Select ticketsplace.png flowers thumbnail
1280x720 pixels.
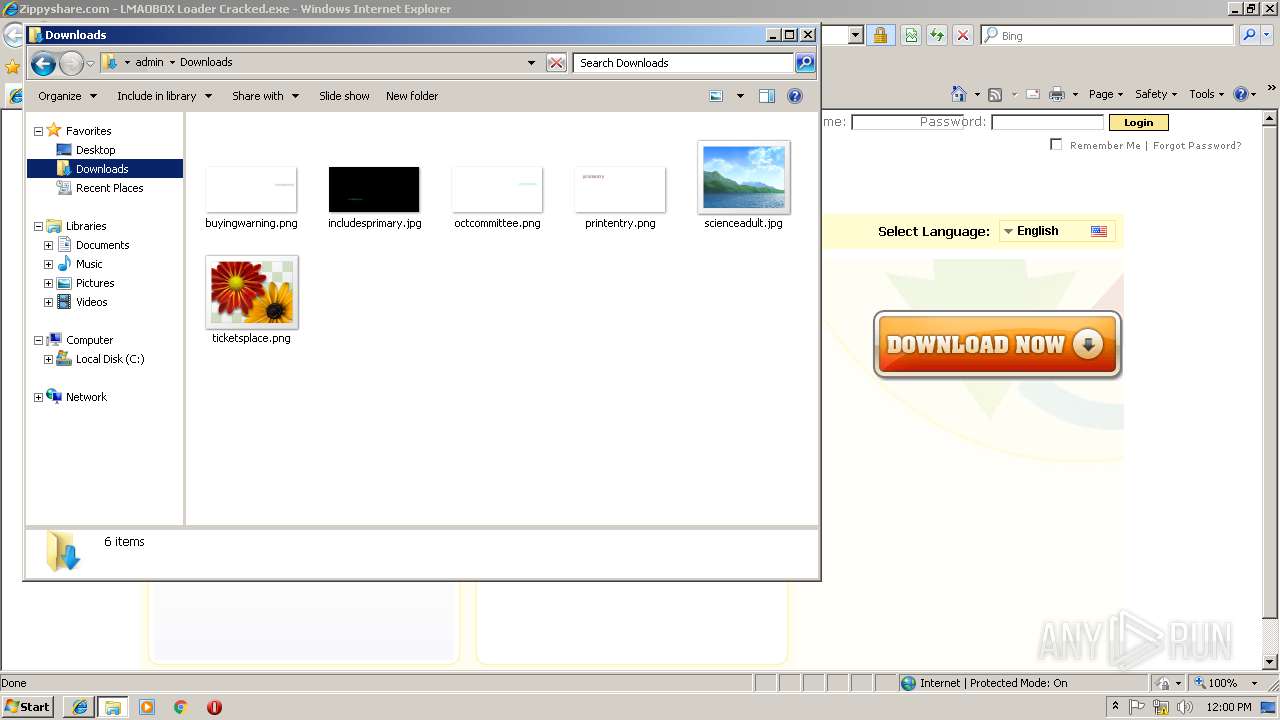[252, 292]
